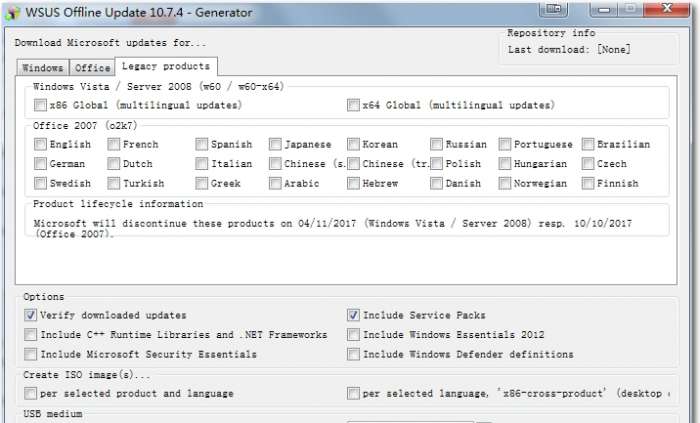Check ISO per selected product and language
The image size is (700, 423).
point(30,394)
